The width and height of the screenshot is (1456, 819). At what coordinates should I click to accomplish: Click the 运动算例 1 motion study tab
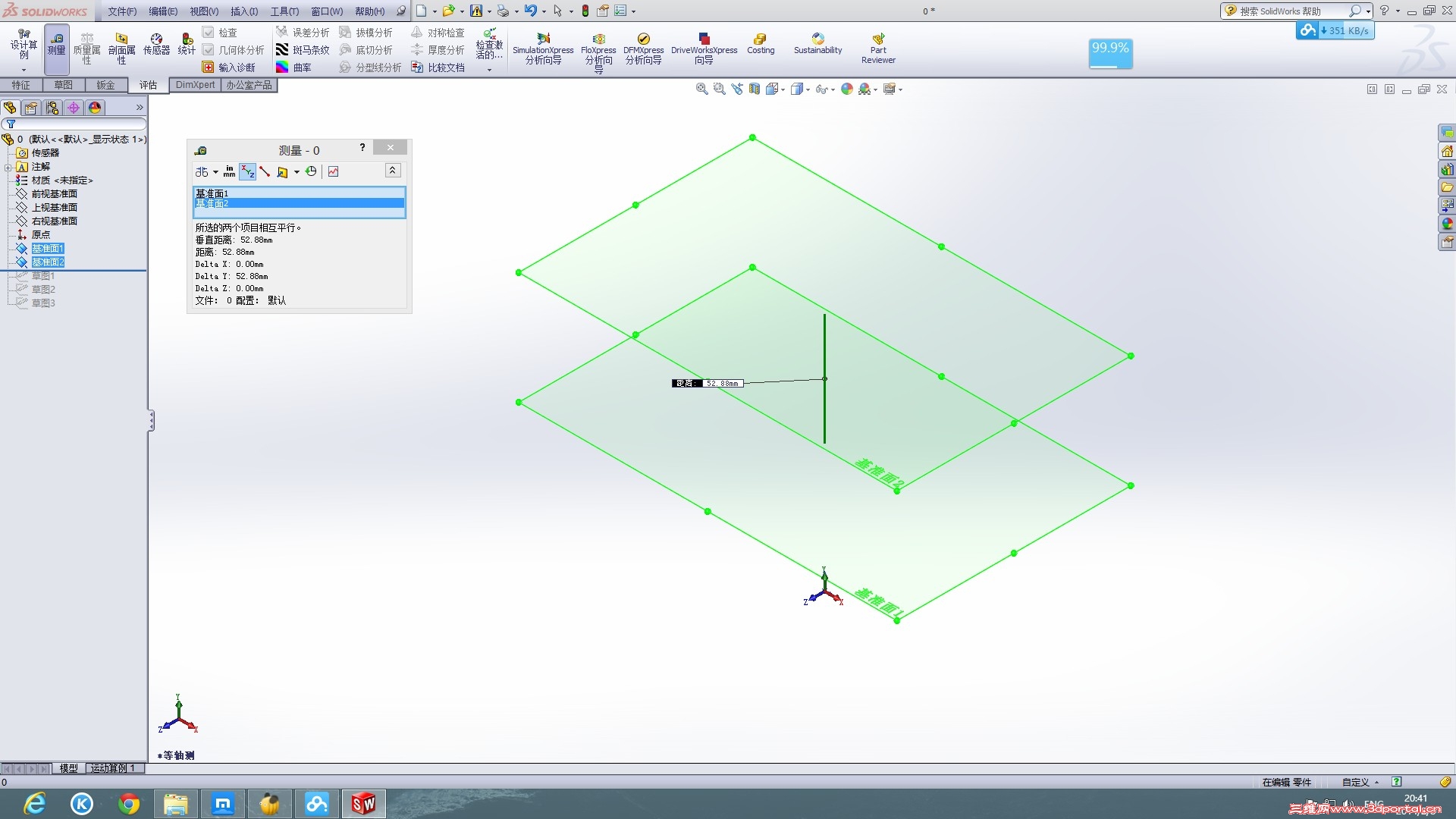tap(113, 768)
